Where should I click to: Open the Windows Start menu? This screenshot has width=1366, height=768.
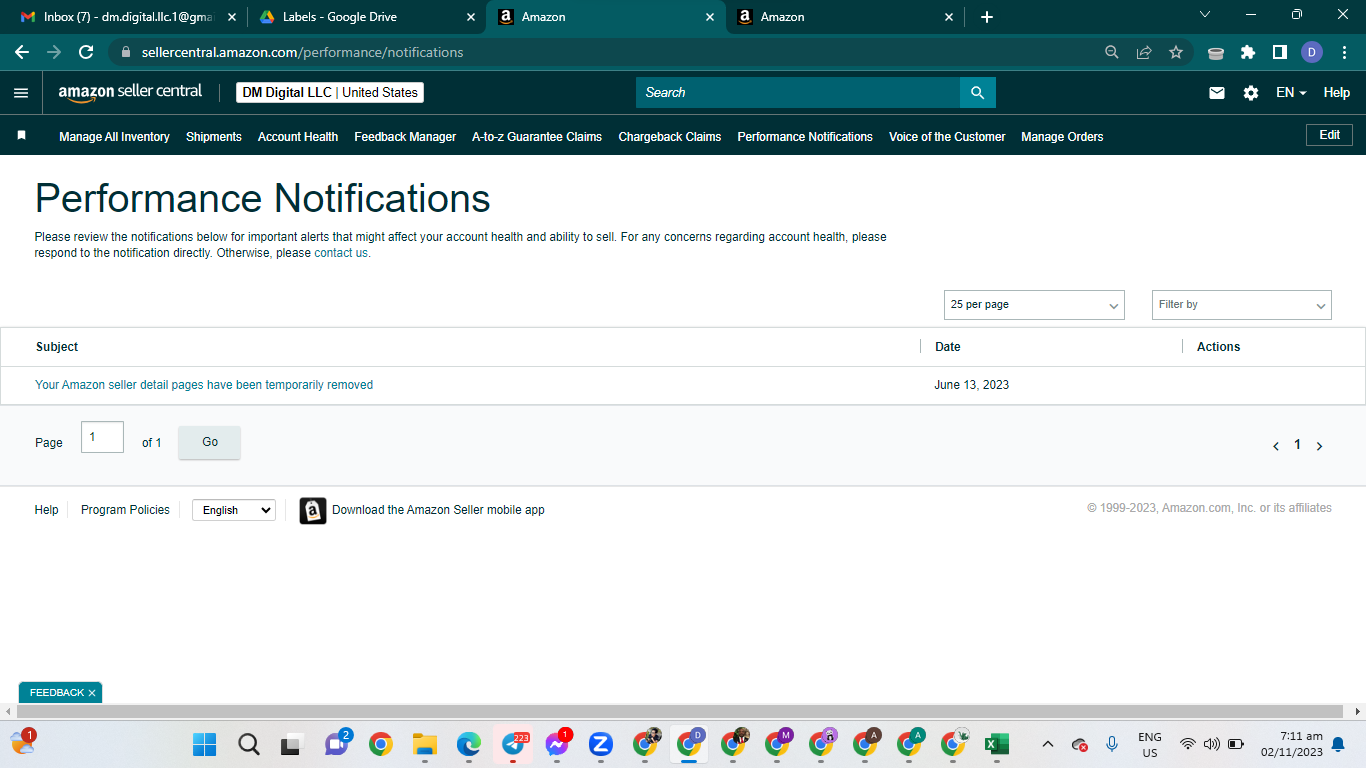204,744
